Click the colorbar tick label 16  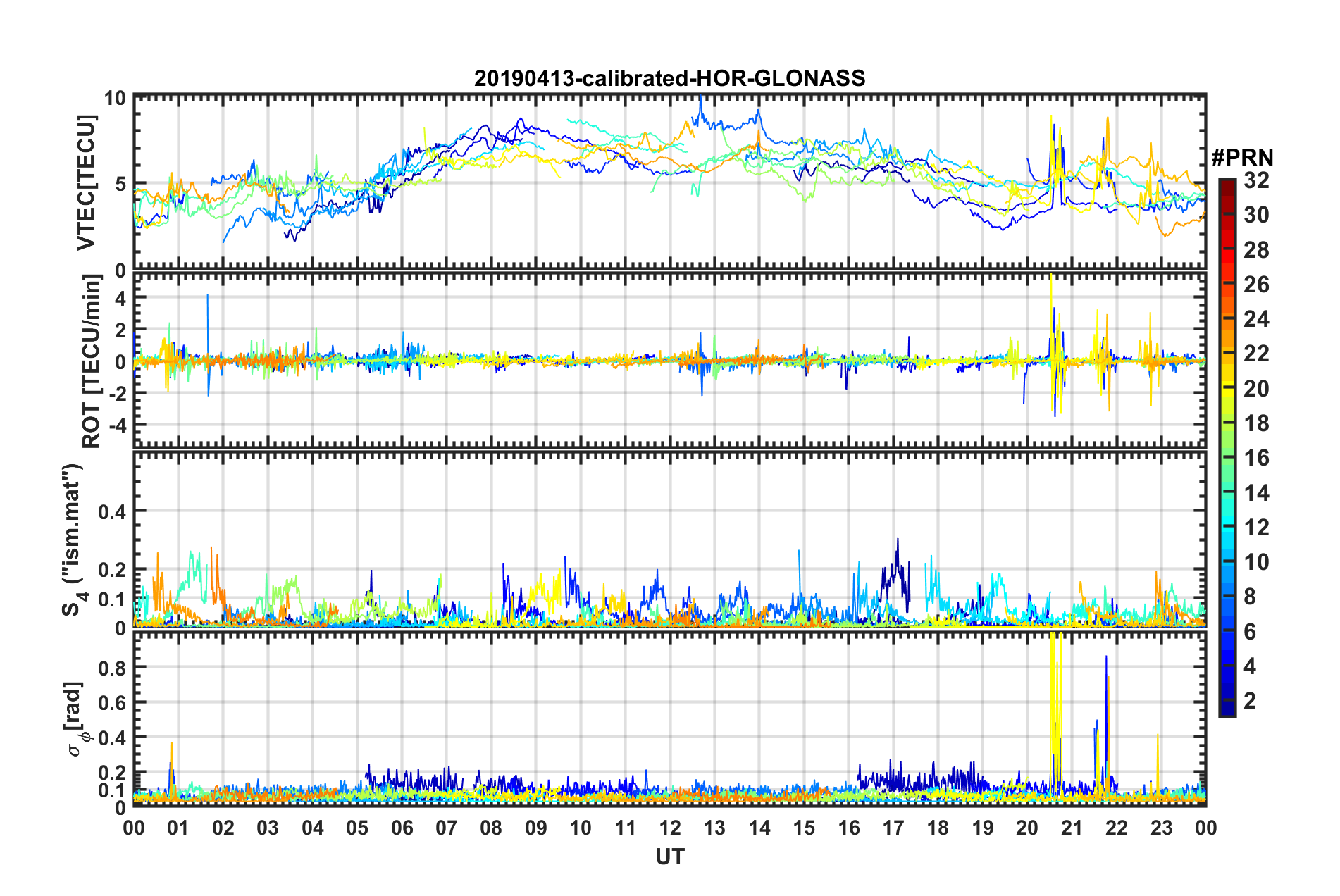[x=1256, y=458]
